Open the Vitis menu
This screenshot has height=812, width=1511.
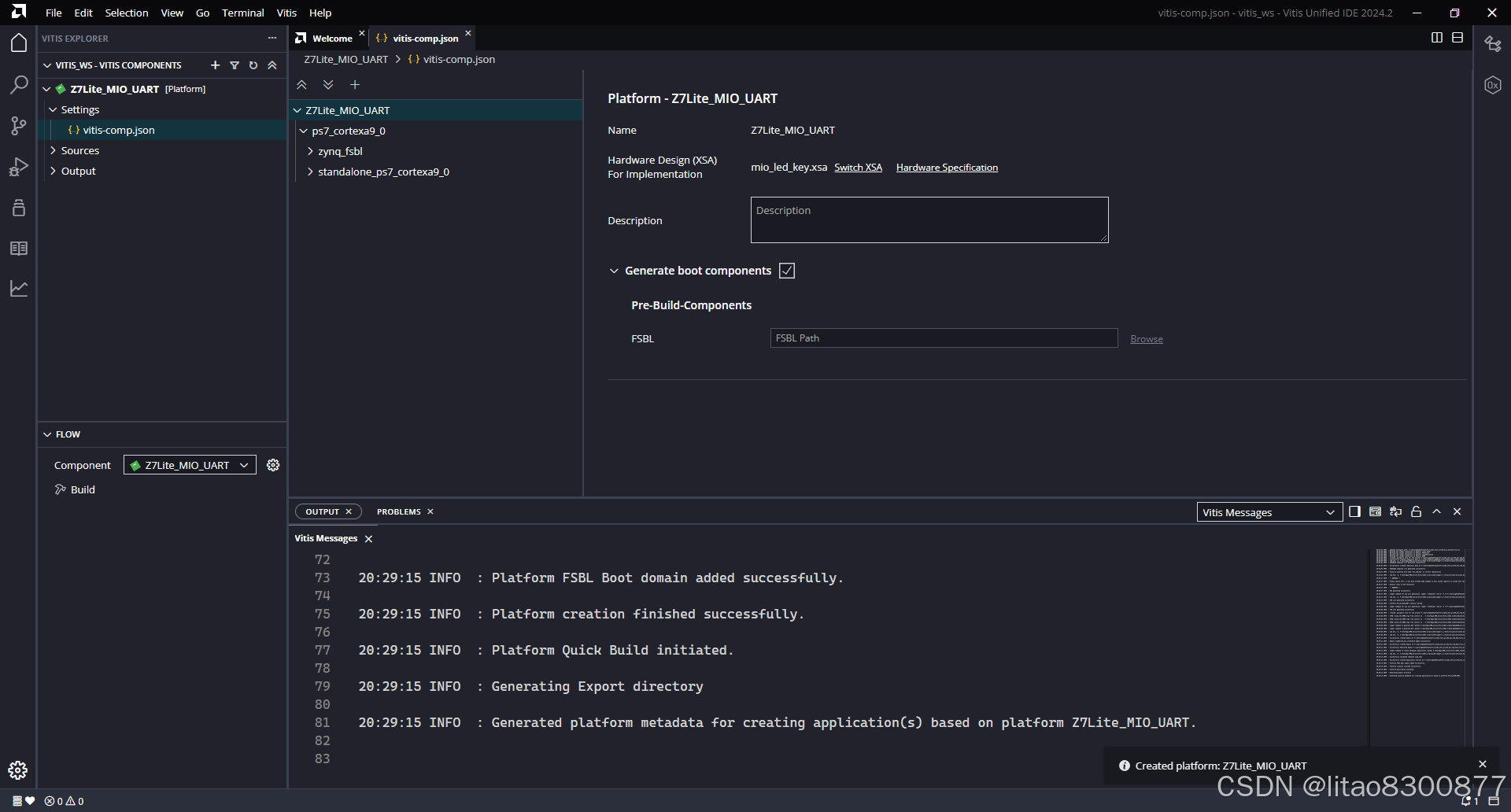[x=286, y=13]
